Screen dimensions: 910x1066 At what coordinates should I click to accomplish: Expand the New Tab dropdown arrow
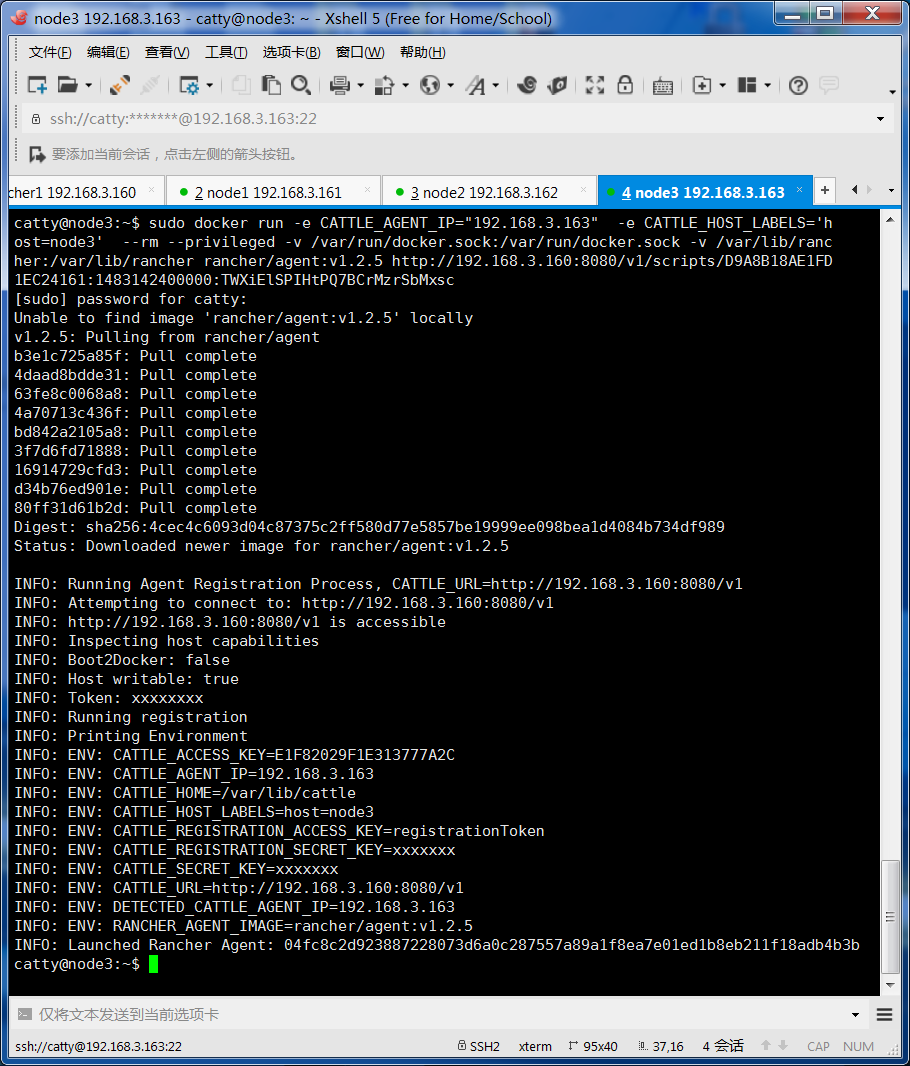(722, 86)
